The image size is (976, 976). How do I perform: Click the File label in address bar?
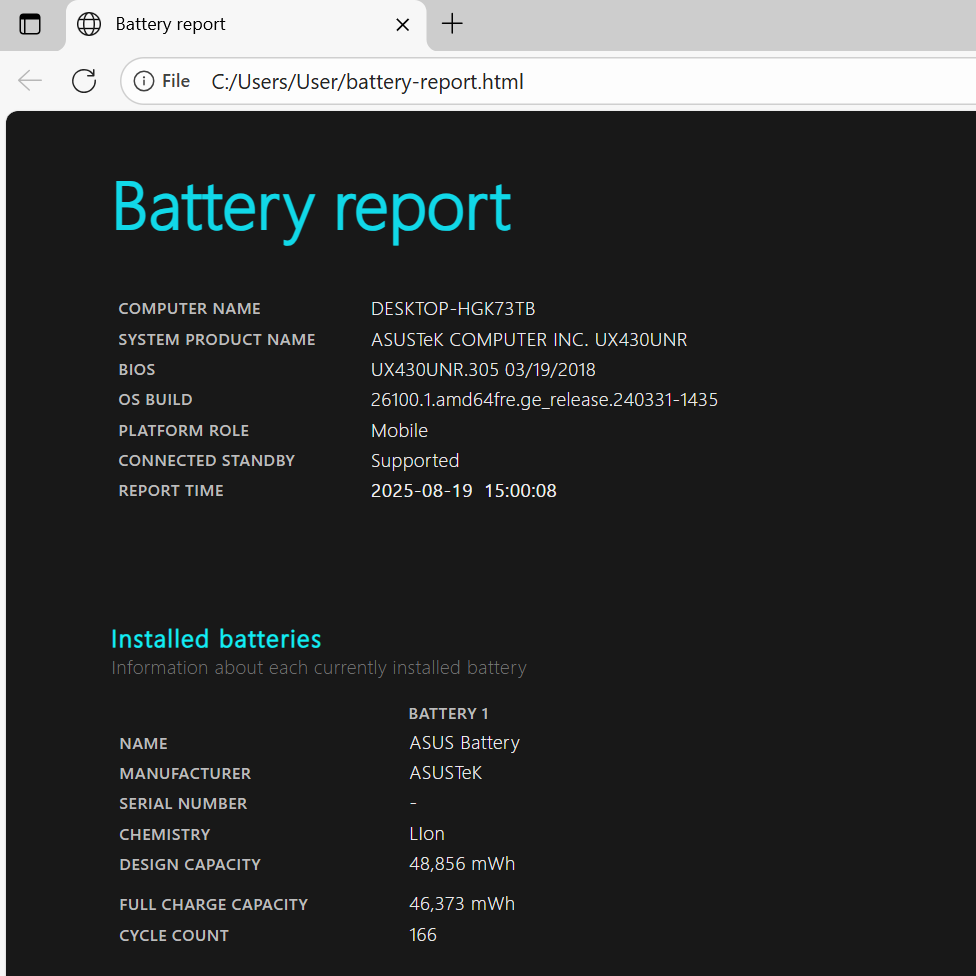pos(176,81)
